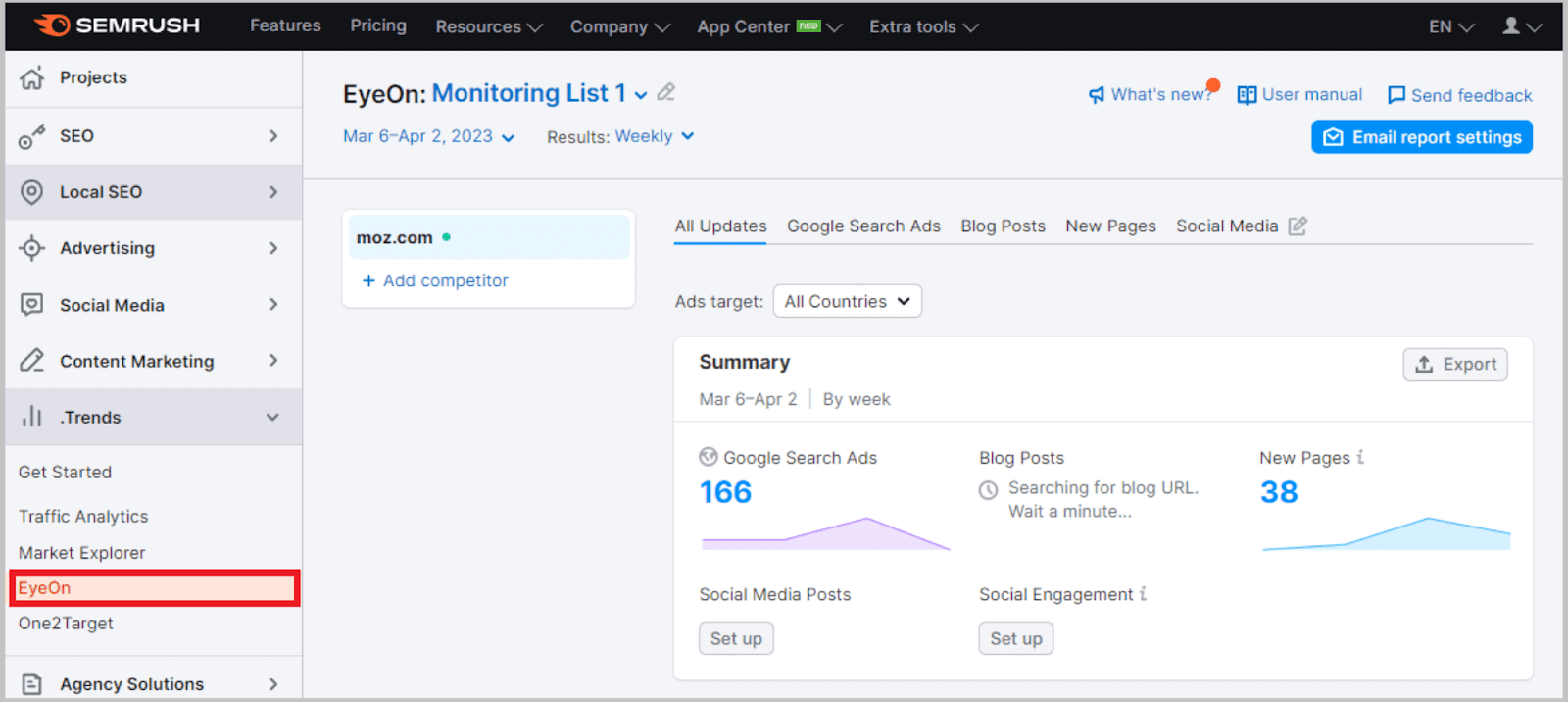The height and width of the screenshot is (702, 1568).
Task: Click the Export button
Action: [1455, 364]
